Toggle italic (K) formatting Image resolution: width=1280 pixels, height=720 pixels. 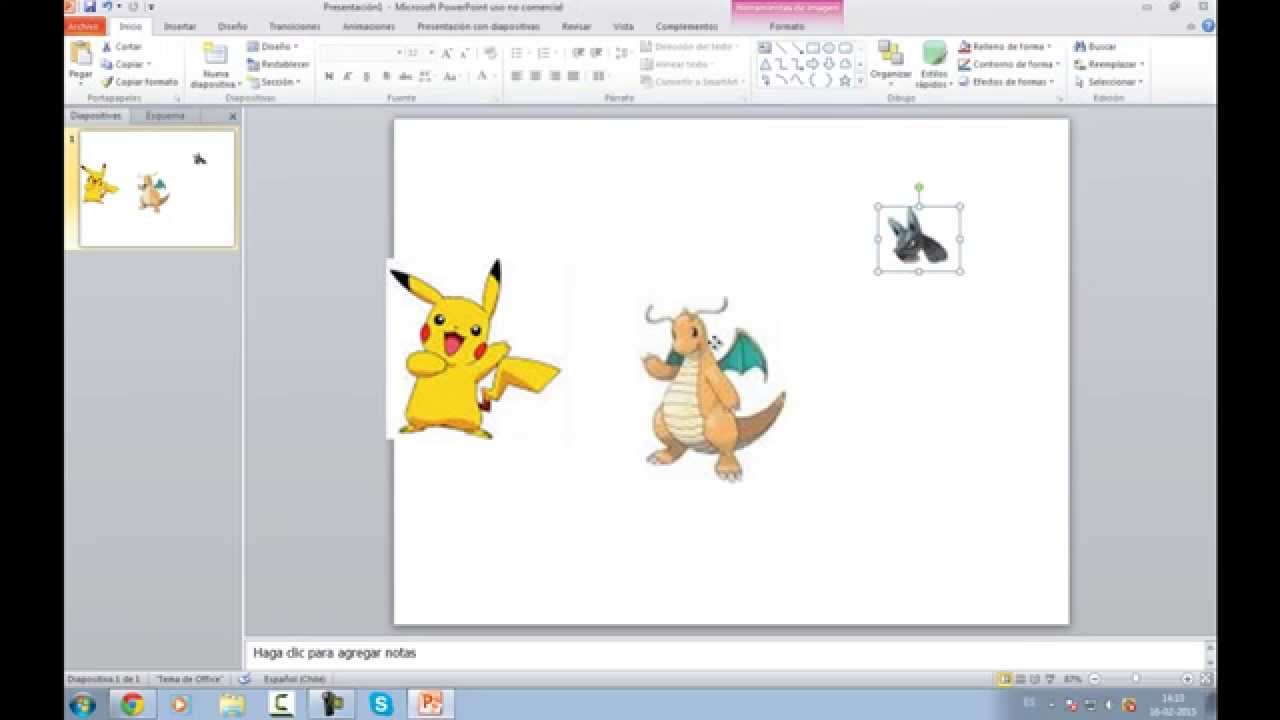tap(348, 76)
